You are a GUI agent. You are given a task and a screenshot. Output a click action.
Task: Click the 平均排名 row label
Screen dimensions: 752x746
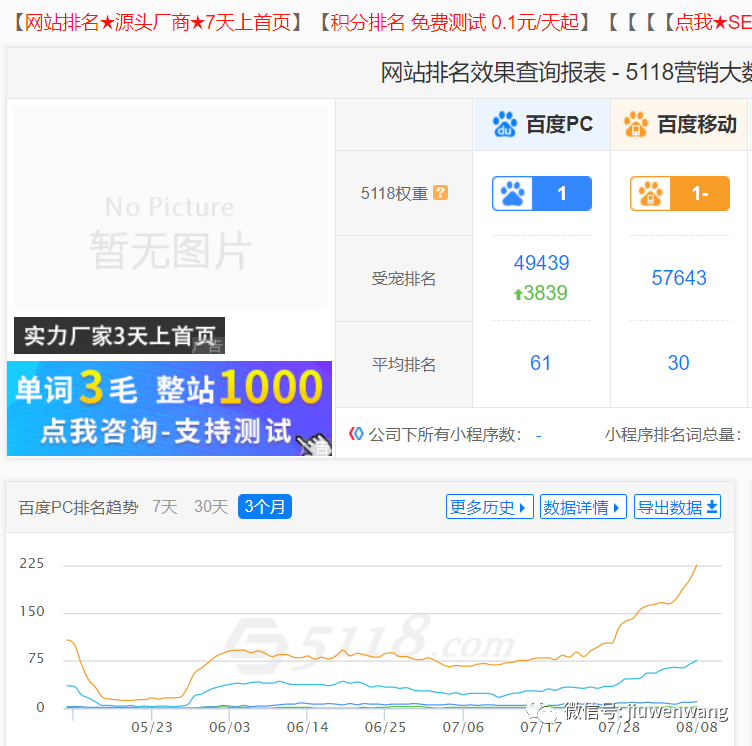404,365
